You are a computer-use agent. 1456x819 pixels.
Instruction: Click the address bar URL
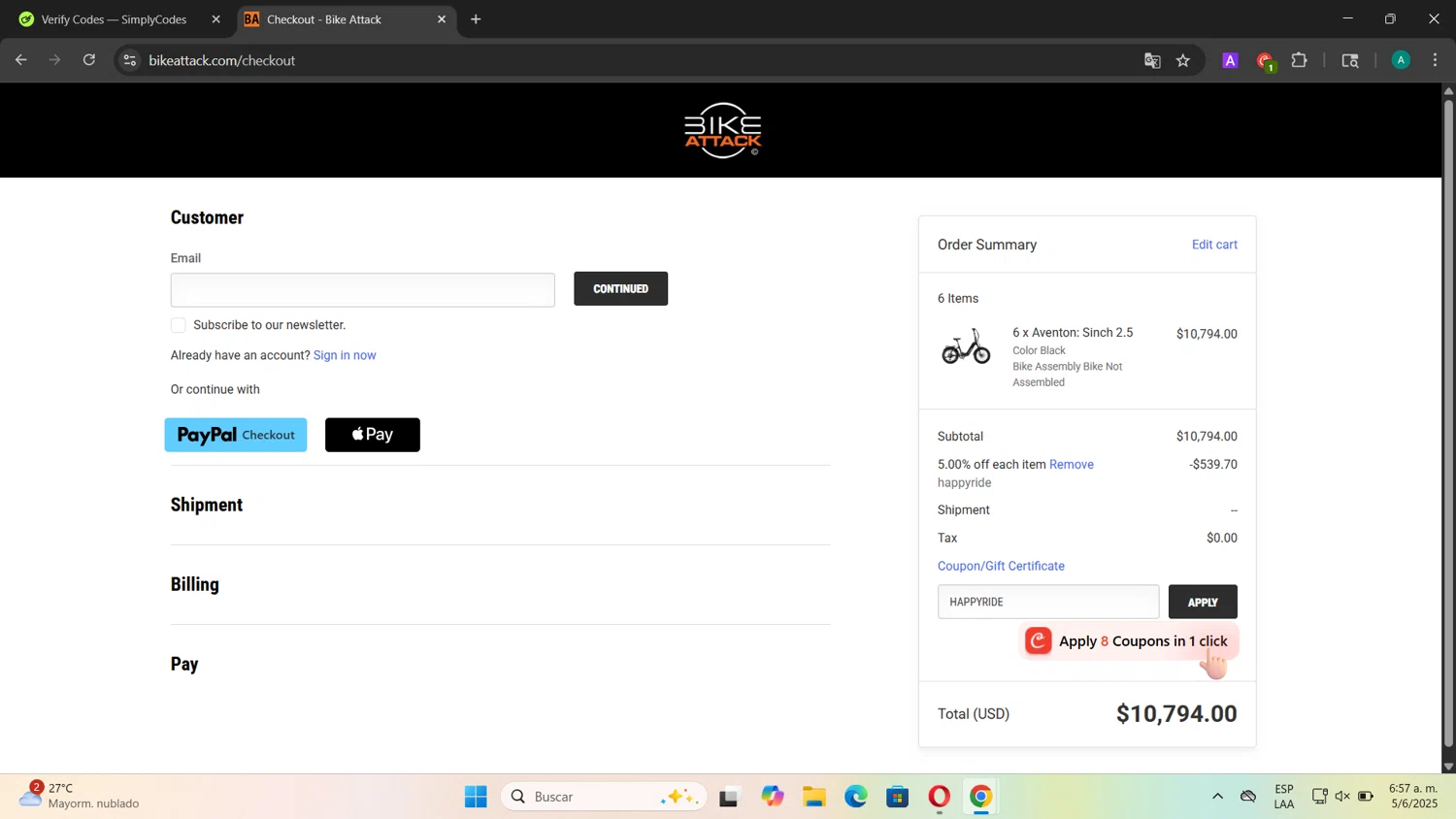point(222,60)
